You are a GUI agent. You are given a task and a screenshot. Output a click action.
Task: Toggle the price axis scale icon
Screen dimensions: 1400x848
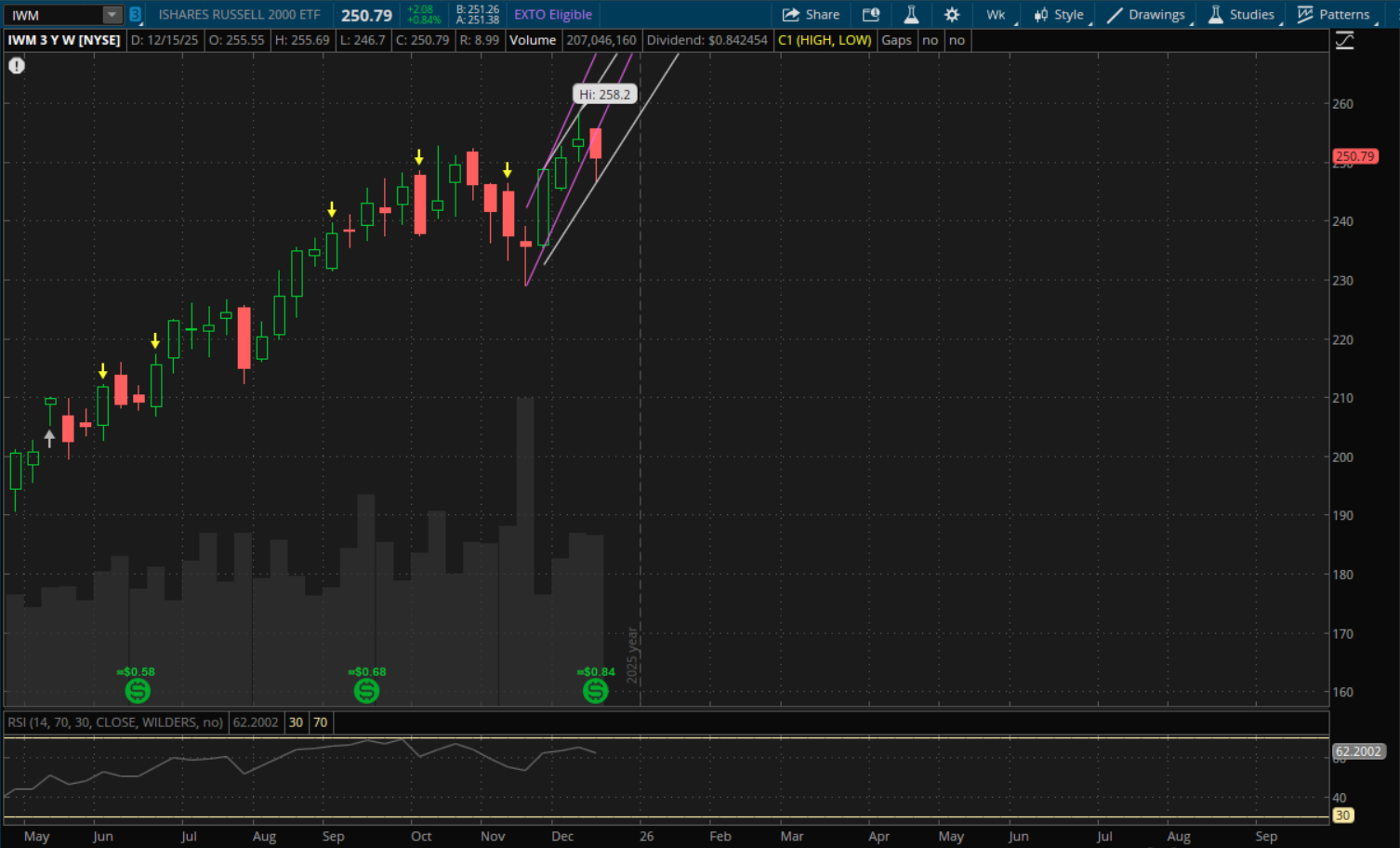click(1344, 41)
